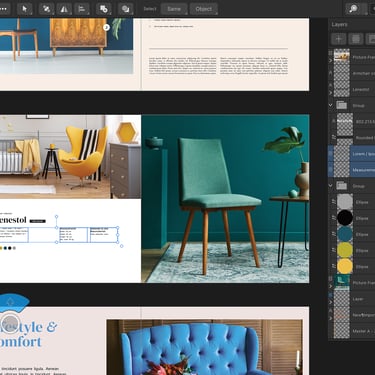
Task: Click the rotation handle above the selection
Action: coord(56,217)
